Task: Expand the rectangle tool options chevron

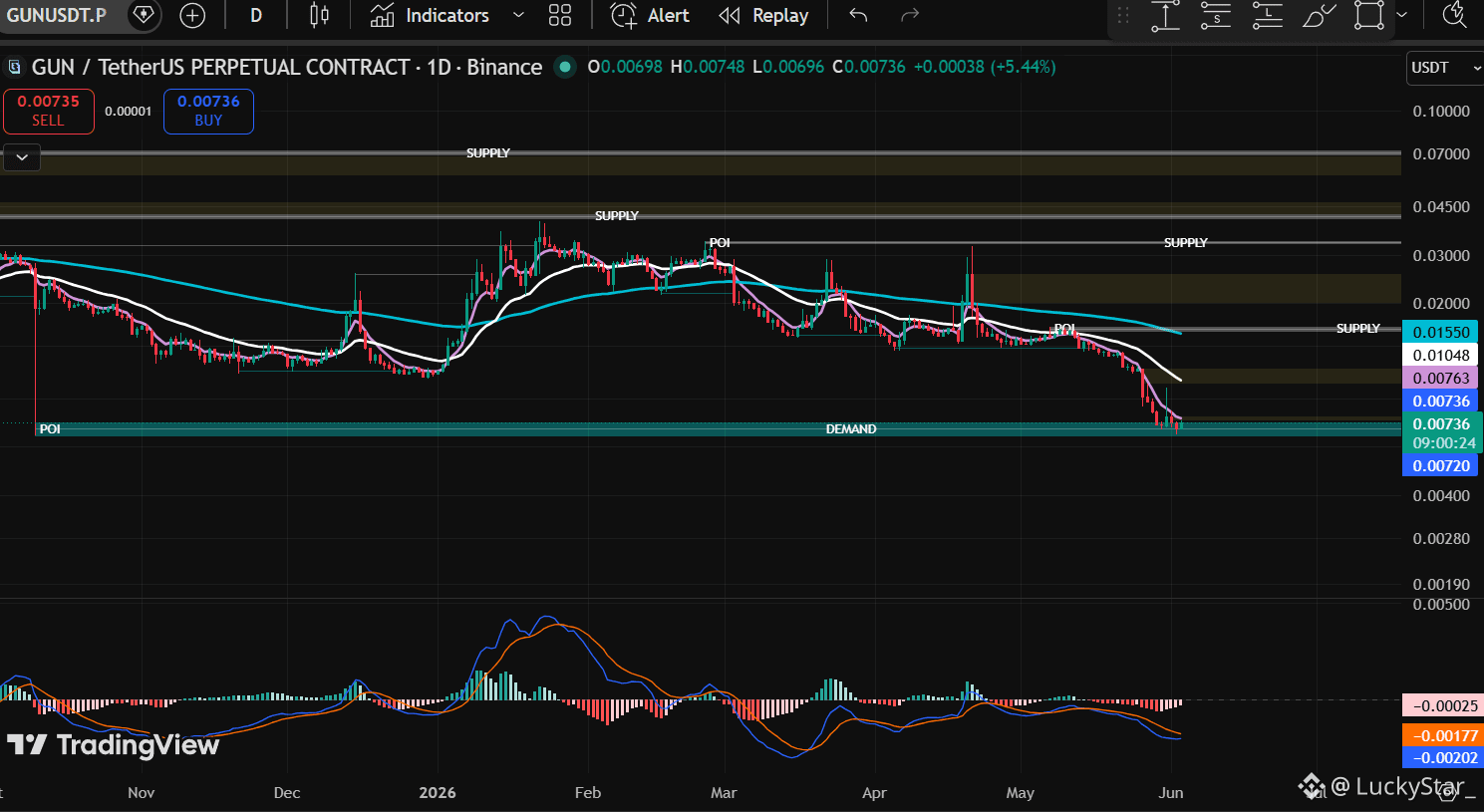Action: click(x=1401, y=15)
